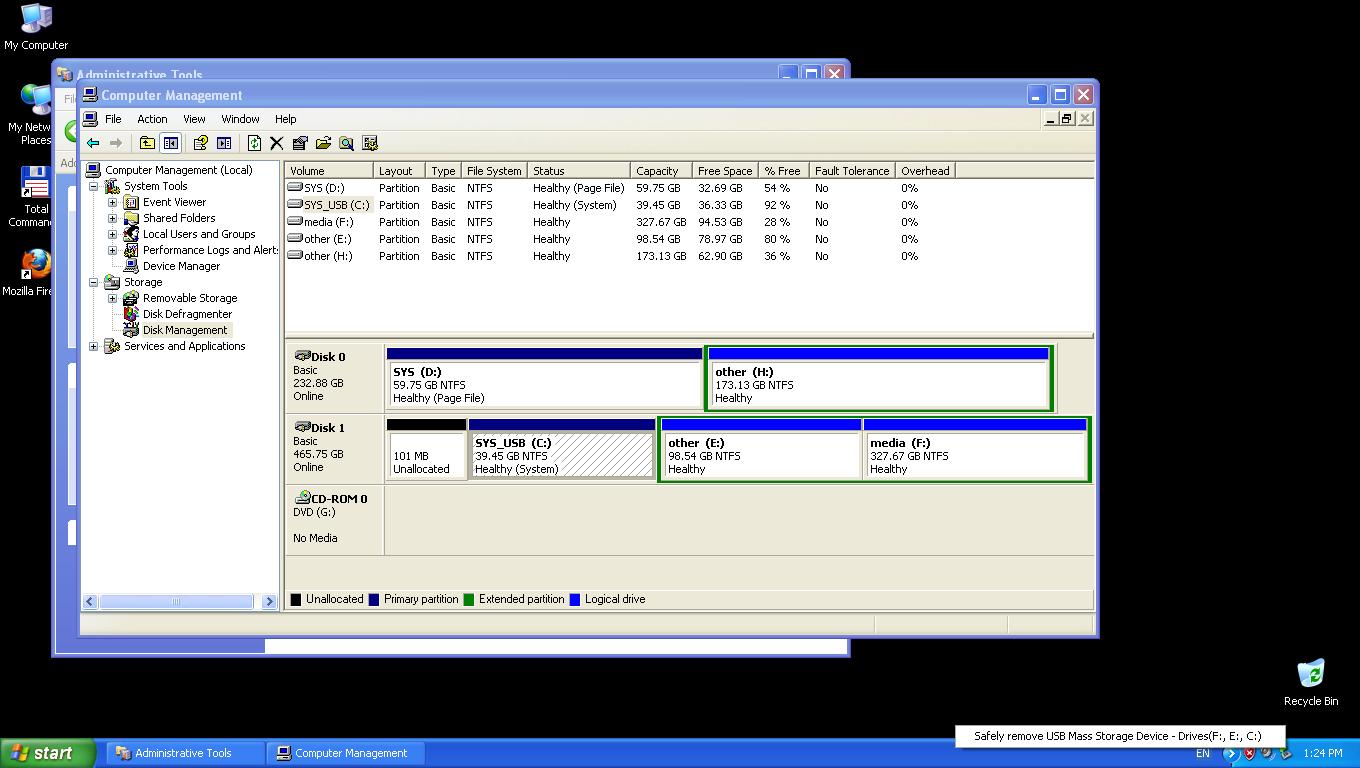The width and height of the screenshot is (1360, 768).
Task: Open the View menu
Action: coord(194,119)
